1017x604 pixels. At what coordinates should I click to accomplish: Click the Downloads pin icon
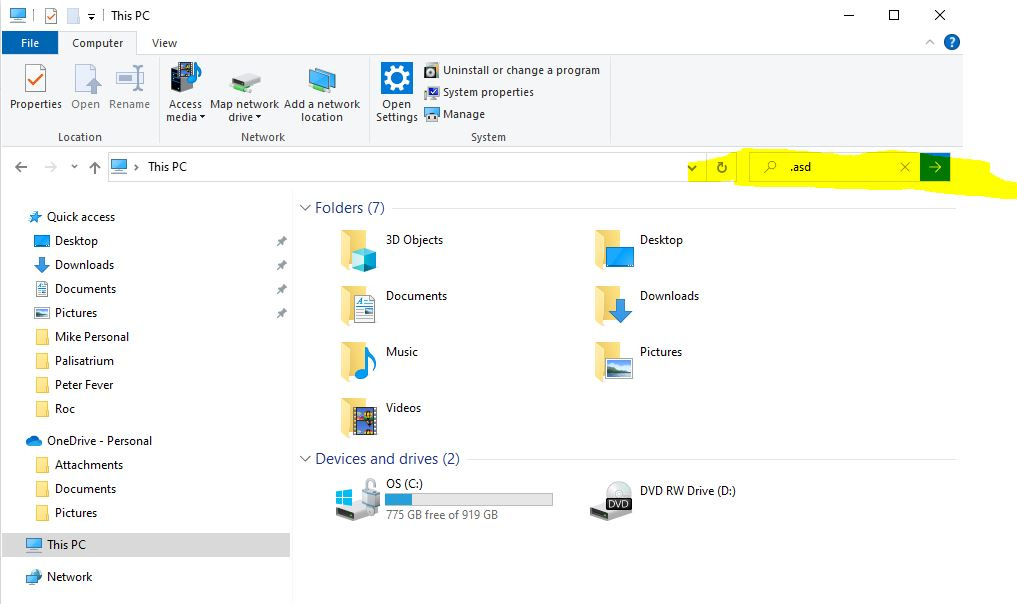tap(281, 265)
